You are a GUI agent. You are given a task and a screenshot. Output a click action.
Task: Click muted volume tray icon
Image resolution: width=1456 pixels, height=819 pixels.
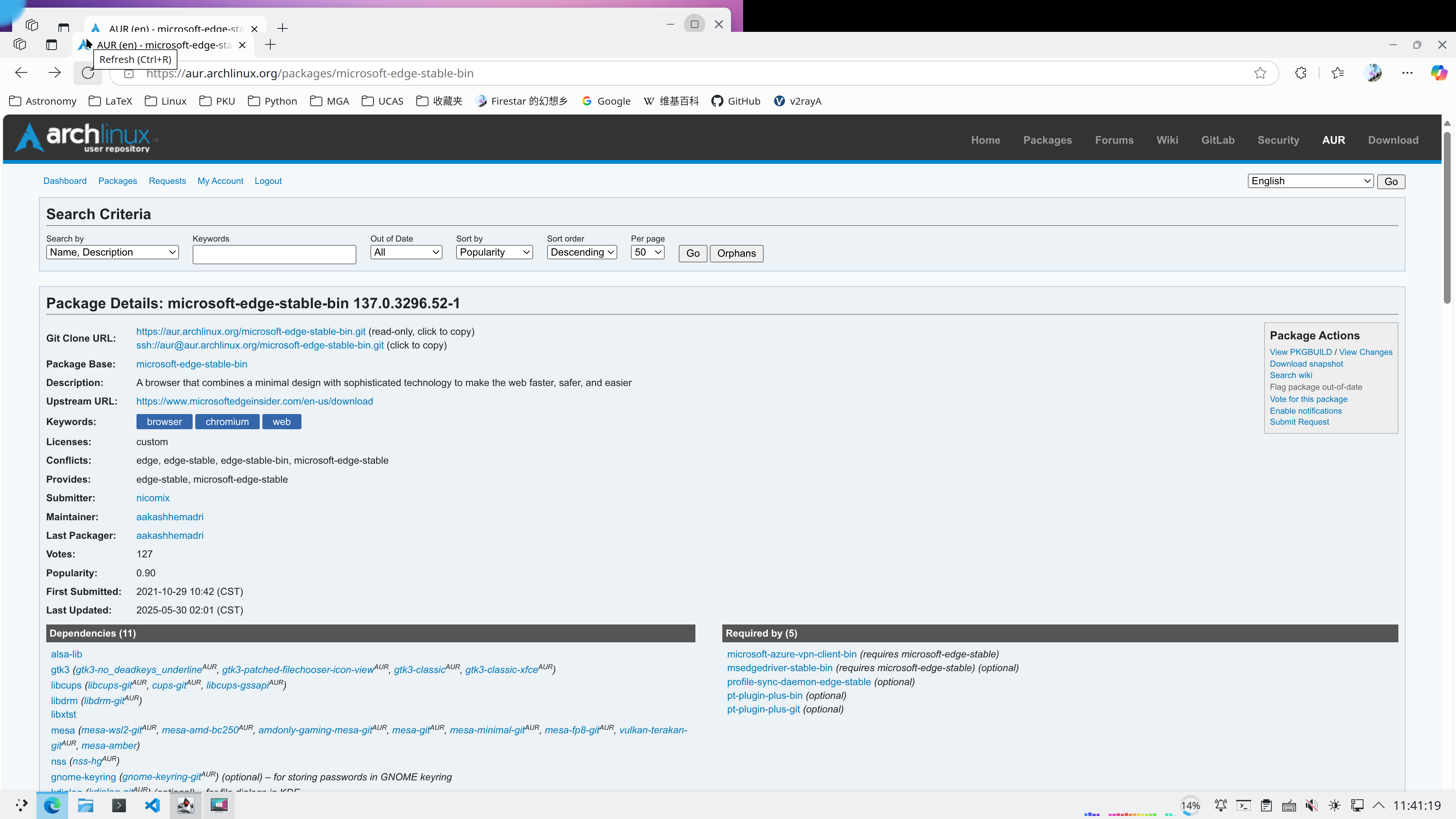tap(1312, 805)
